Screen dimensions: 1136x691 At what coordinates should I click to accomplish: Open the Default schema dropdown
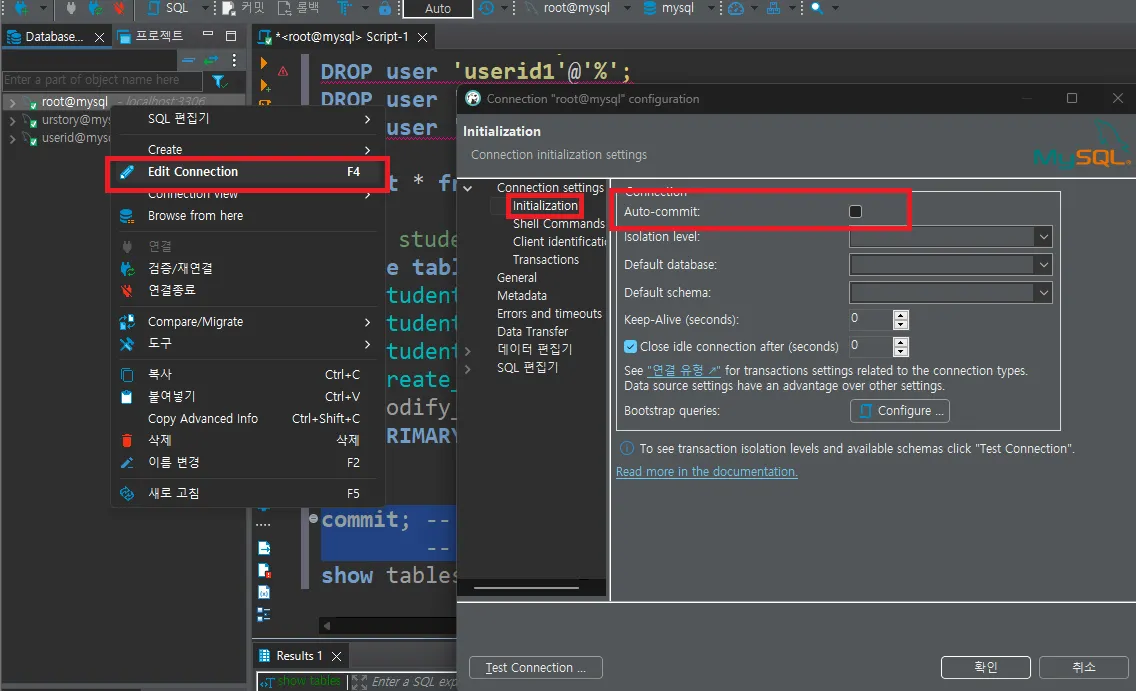click(951, 293)
